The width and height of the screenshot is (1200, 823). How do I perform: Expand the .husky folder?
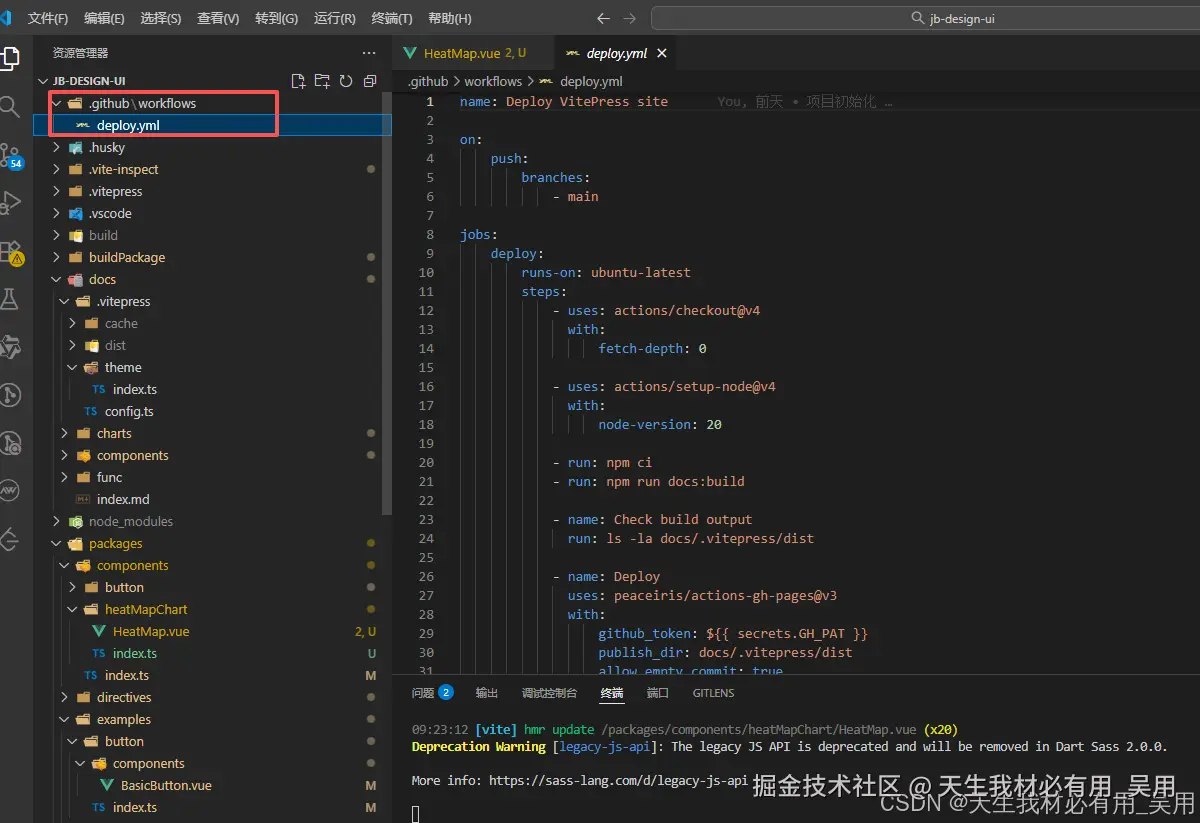106,147
